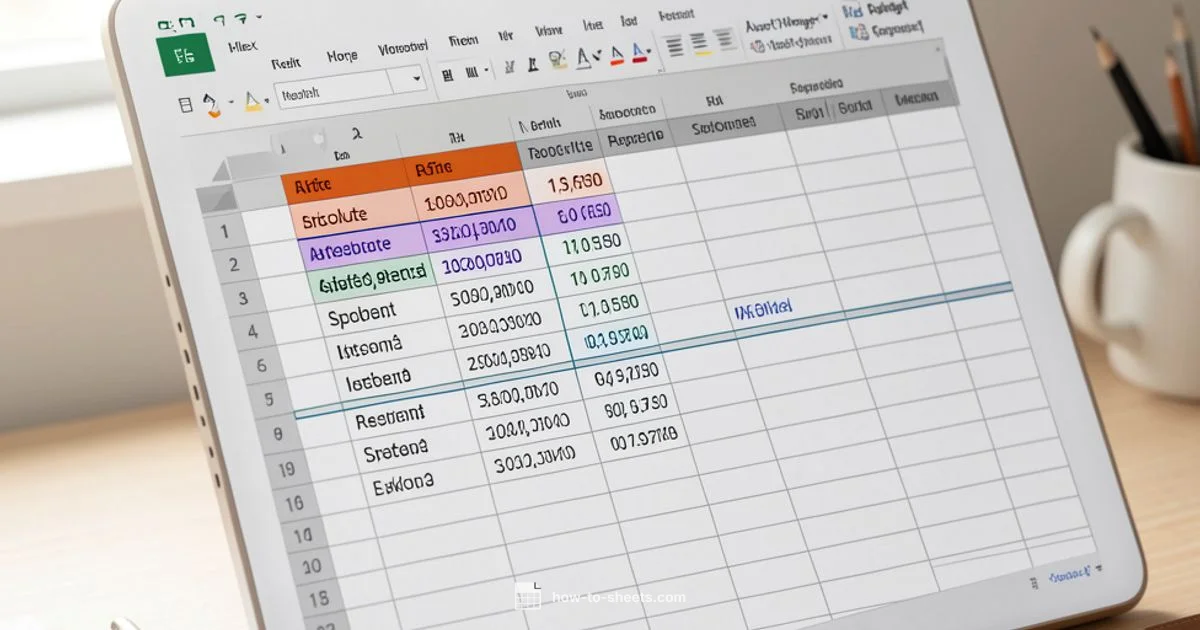Select the Toooritte gray header cell
The height and width of the screenshot is (630, 1200).
[x=561, y=150]
